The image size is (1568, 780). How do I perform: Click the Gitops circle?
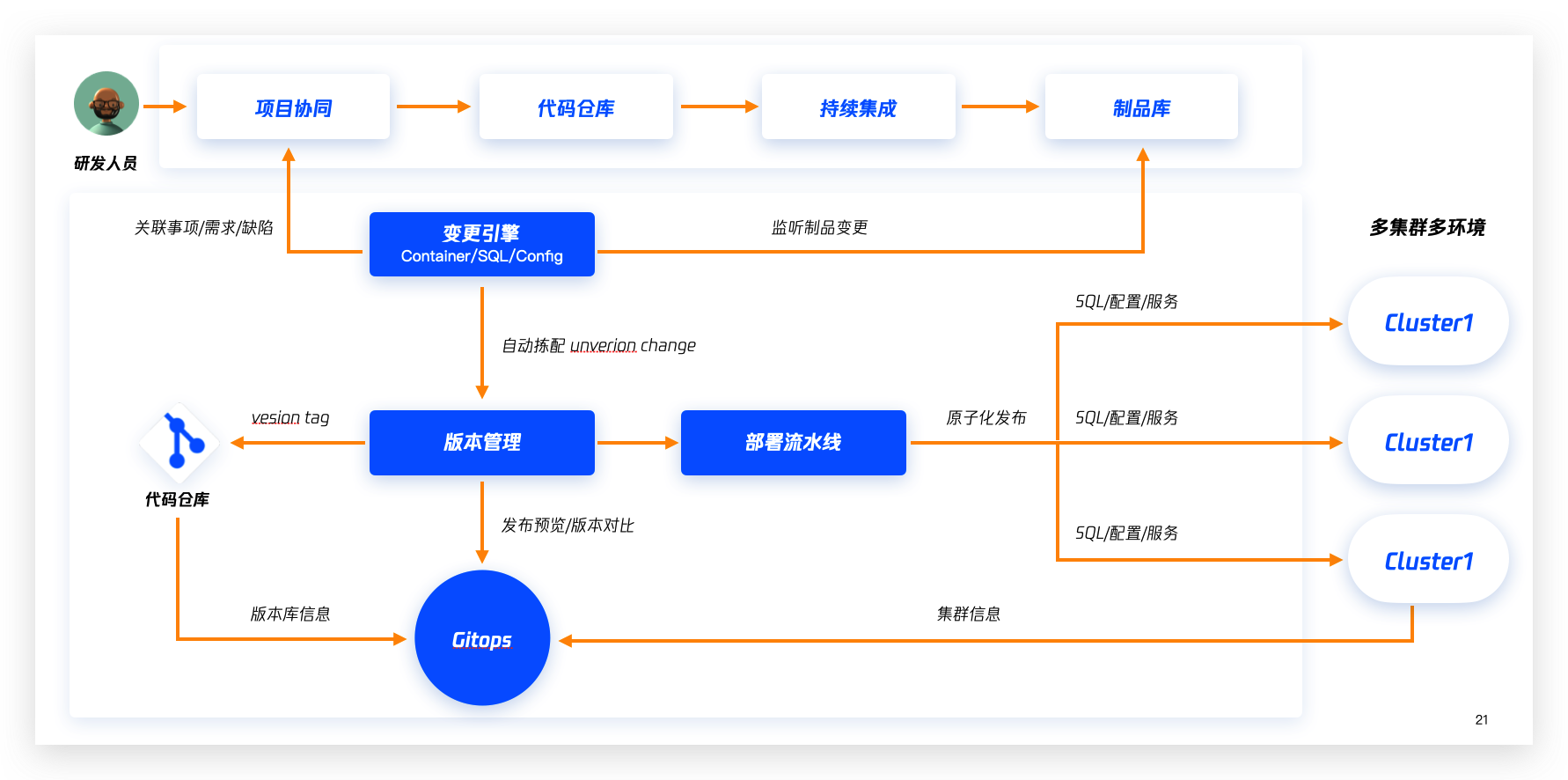(x=482, y=638)
